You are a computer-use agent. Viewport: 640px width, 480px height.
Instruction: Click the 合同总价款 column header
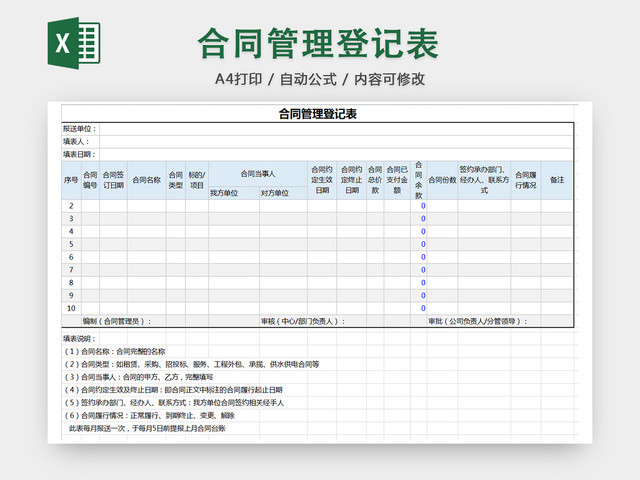[375, 180]
